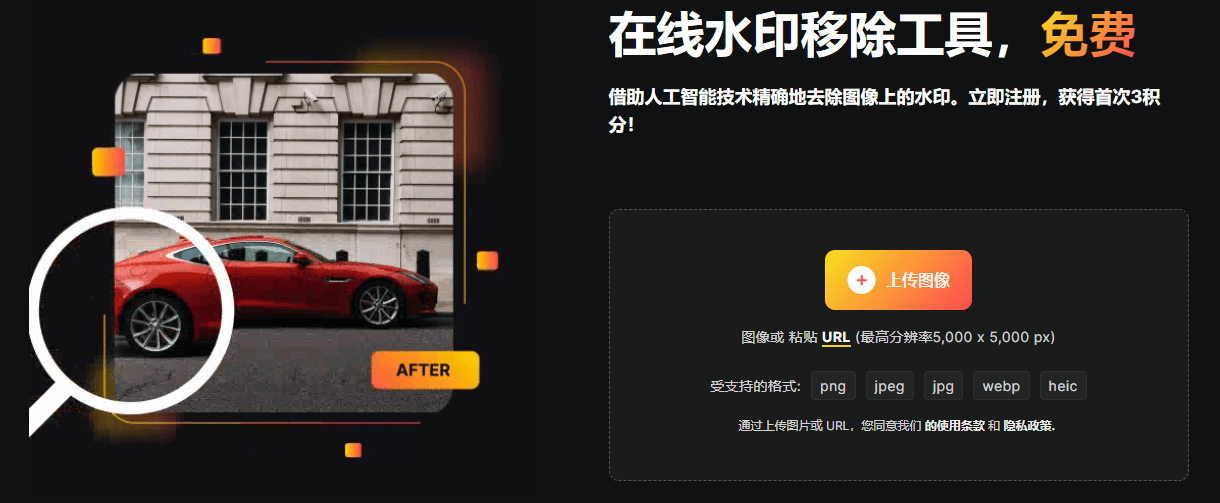Open the 使用条款 terms link
1220x503 pixels.
click(x=954, y=426)
